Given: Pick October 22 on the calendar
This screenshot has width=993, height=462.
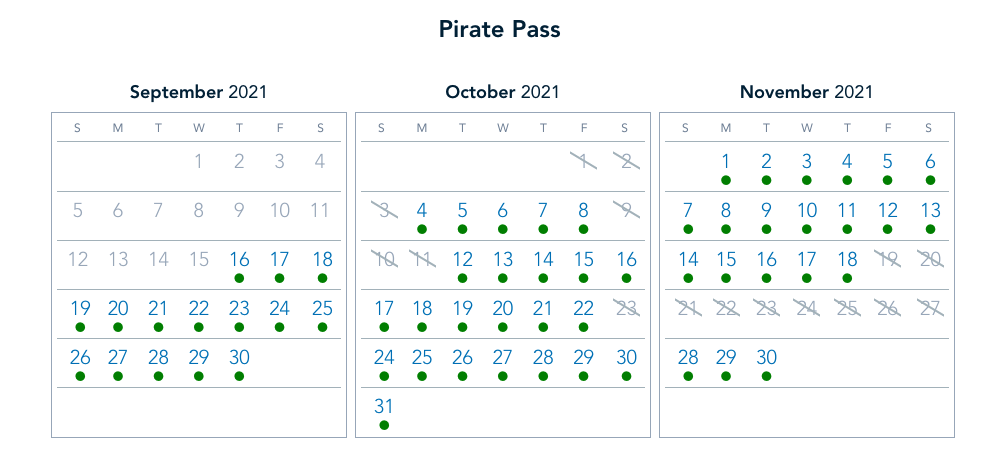Looking at the screenshot, I should [583, 308].
